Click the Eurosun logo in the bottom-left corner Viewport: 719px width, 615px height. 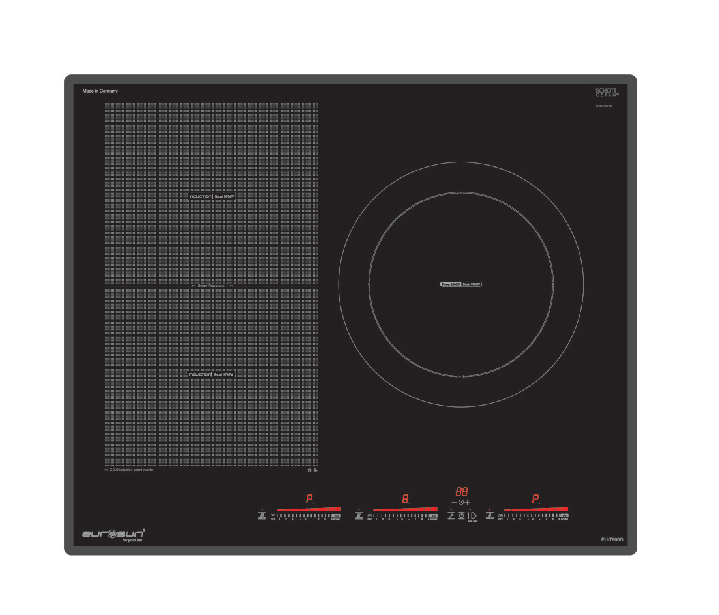point(114,535)
